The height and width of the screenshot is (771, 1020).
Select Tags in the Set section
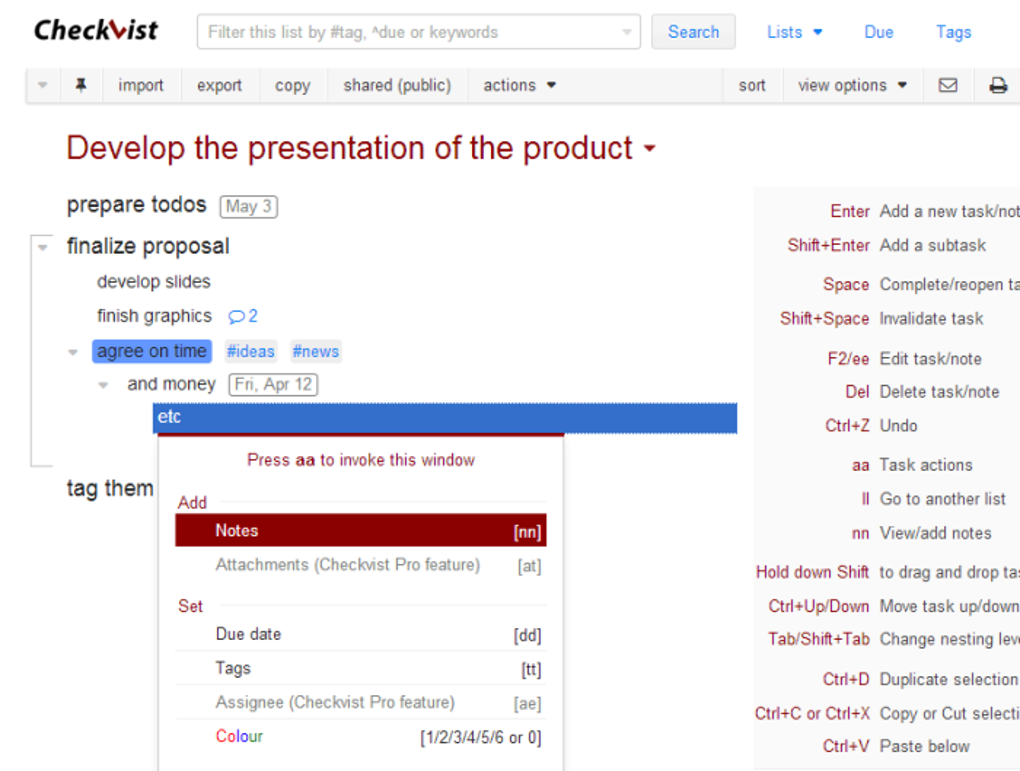pos(360,668)
